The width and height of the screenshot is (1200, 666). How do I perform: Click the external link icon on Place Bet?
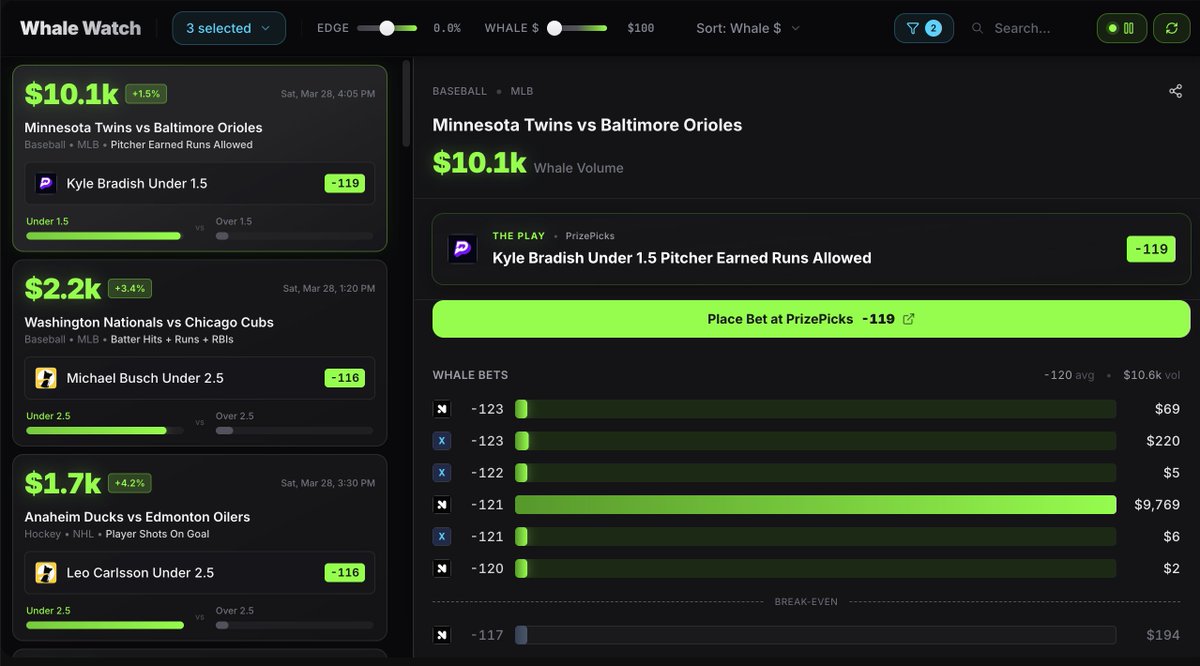[908, 319]
